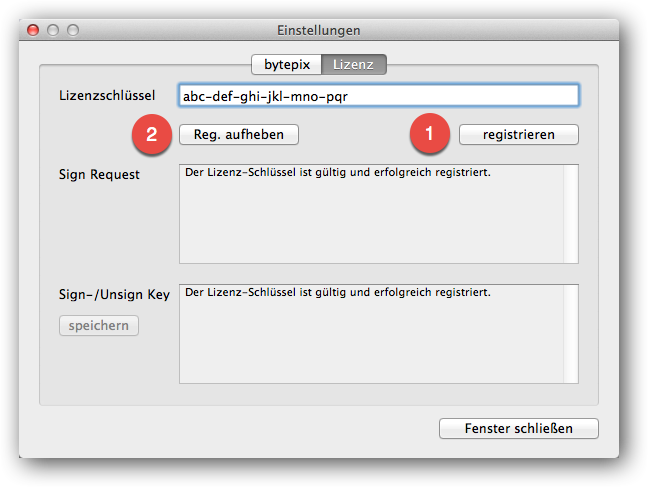
Task: Click inside the Sign Request text area
Action: click(x=372, y=214)
